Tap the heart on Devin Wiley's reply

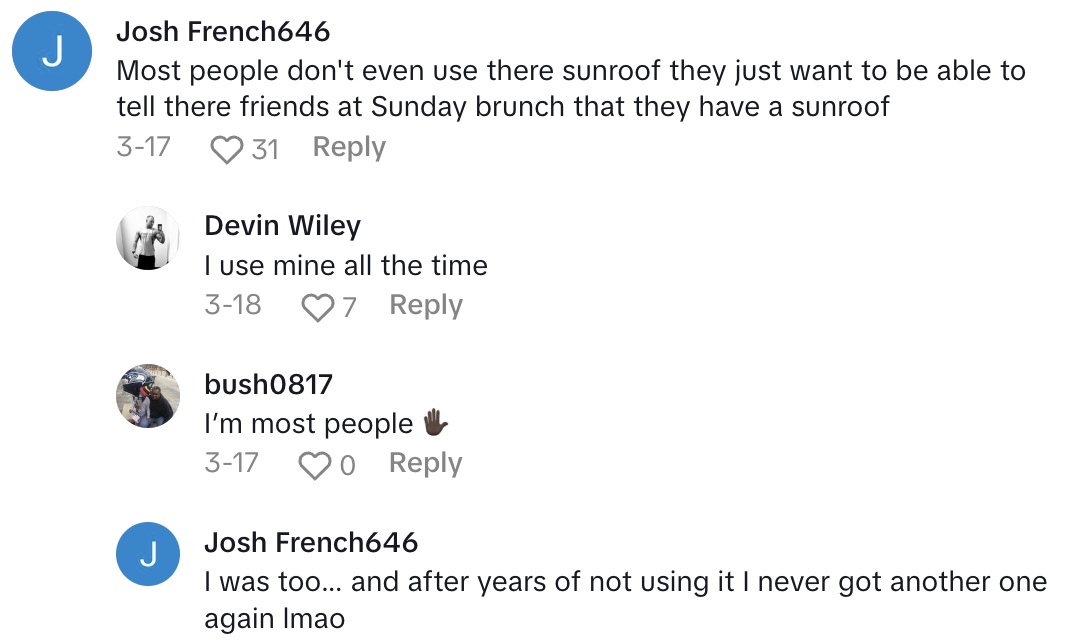pyautogui.click(x=317, y=307)
